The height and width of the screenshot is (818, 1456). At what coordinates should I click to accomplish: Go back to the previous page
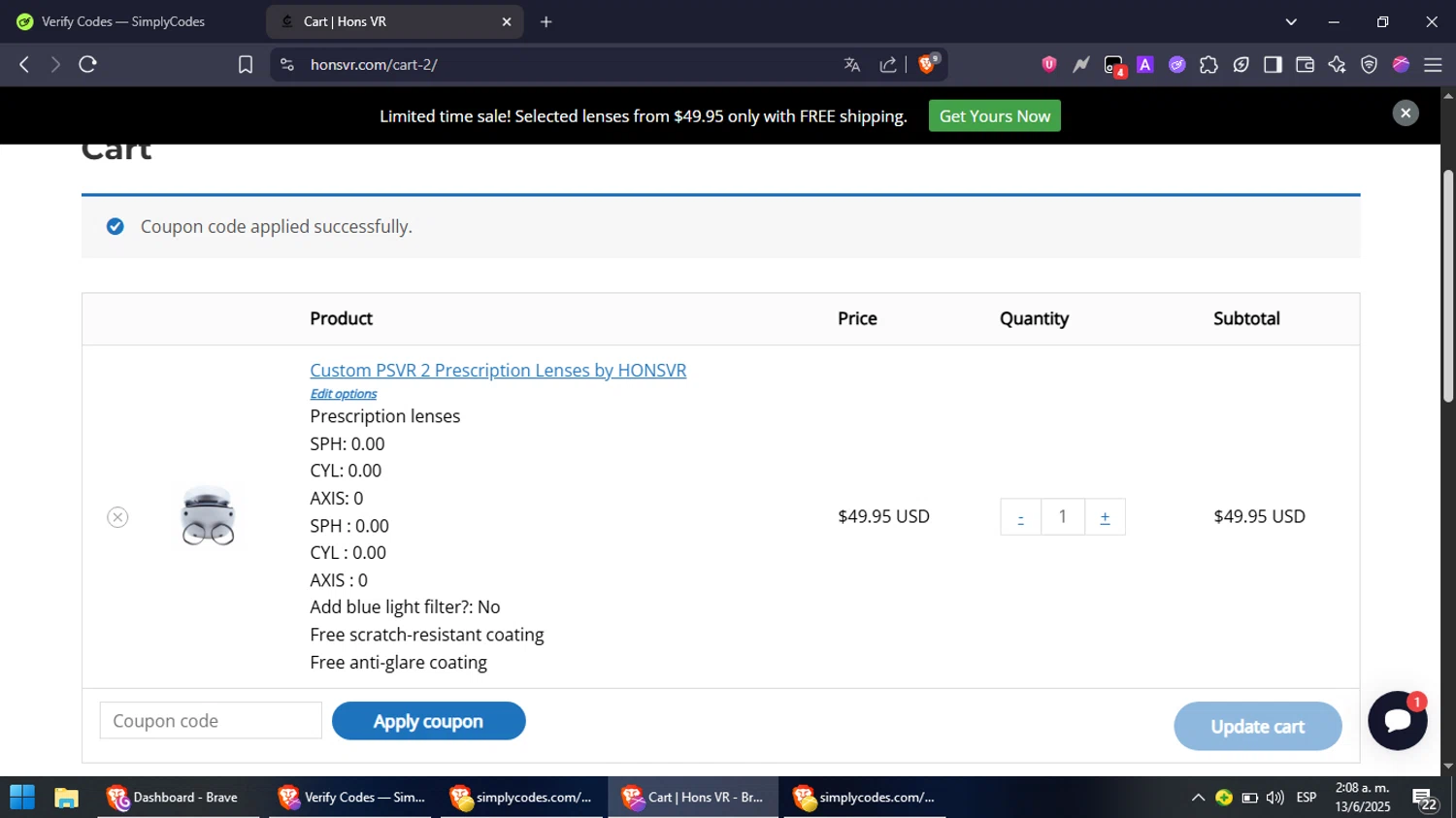[x=24, y=65]
